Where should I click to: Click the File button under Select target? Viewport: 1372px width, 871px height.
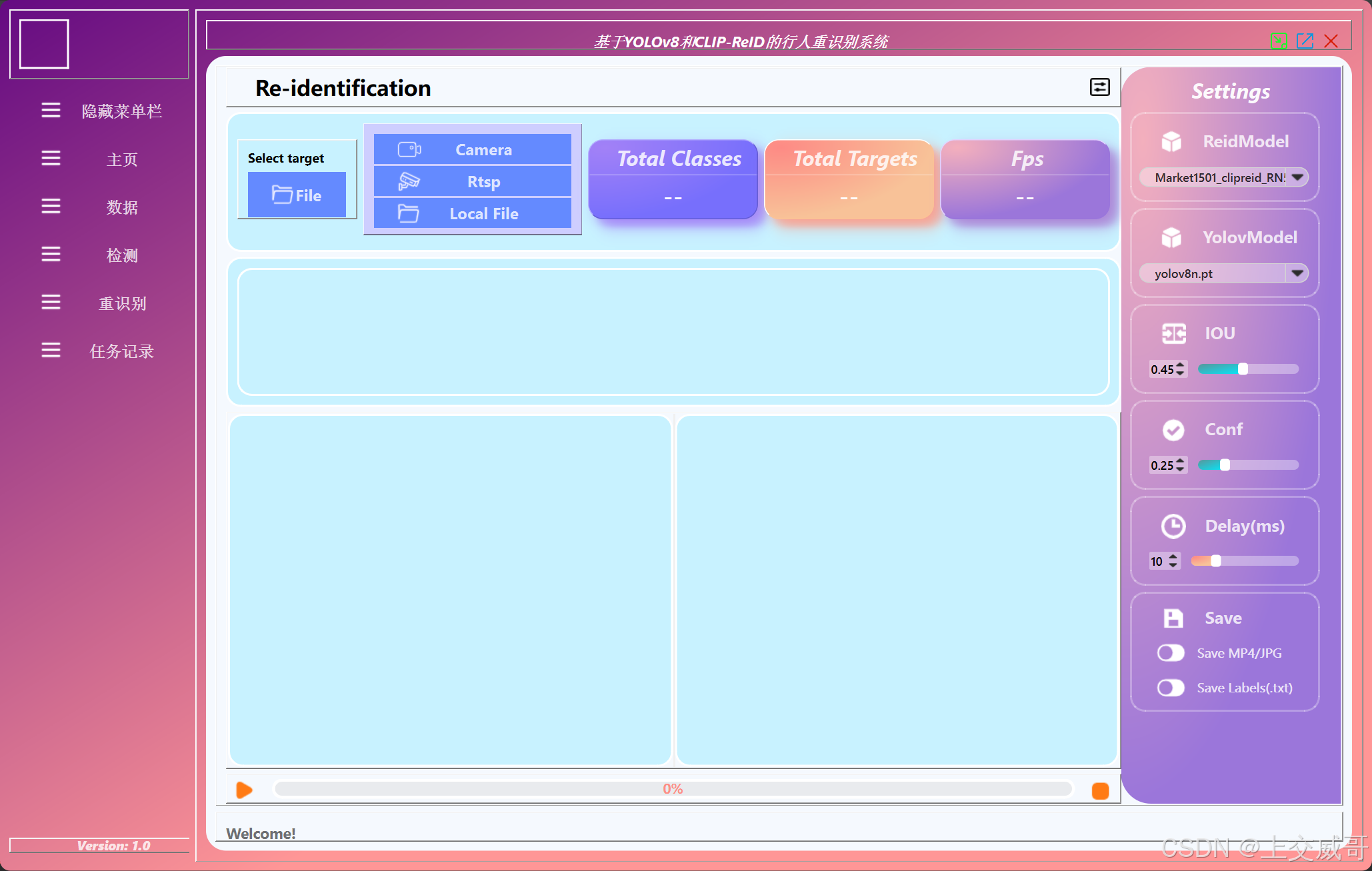pyautogui.click(x=297, y=195)
